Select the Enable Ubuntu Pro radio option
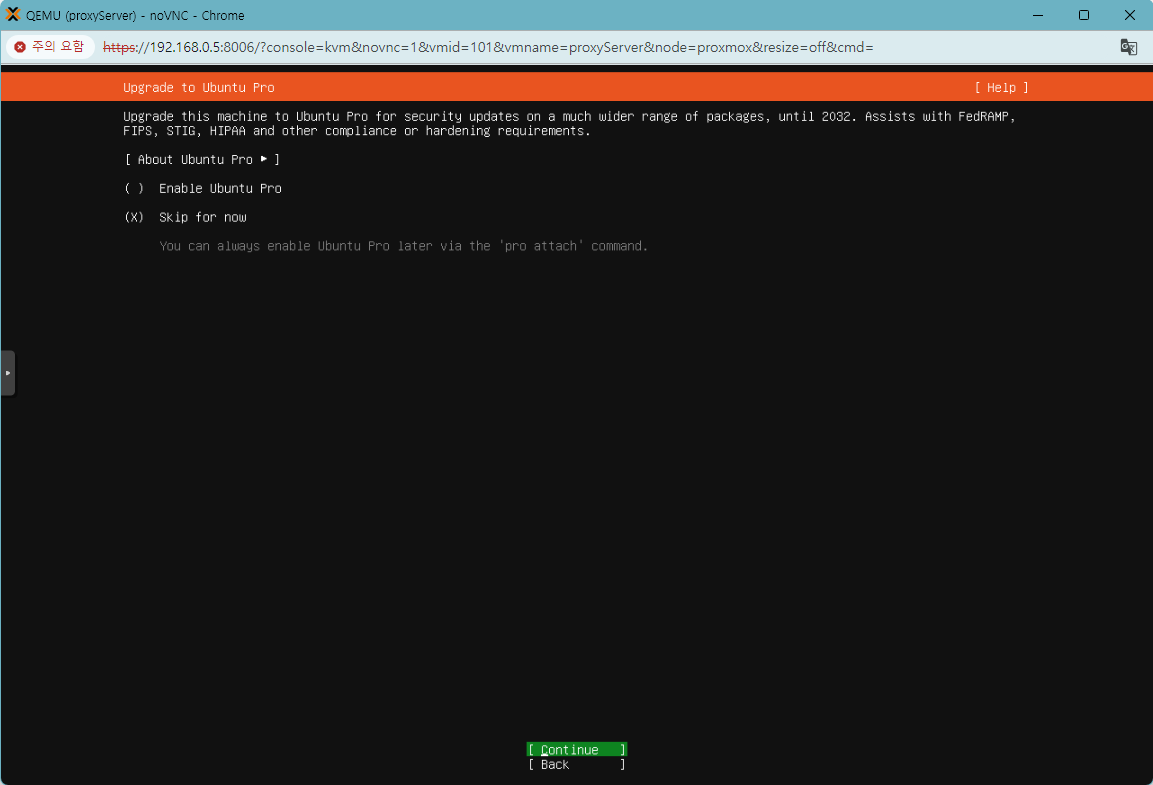Viewport: 1153px width, 785px height. click(203, 188)
